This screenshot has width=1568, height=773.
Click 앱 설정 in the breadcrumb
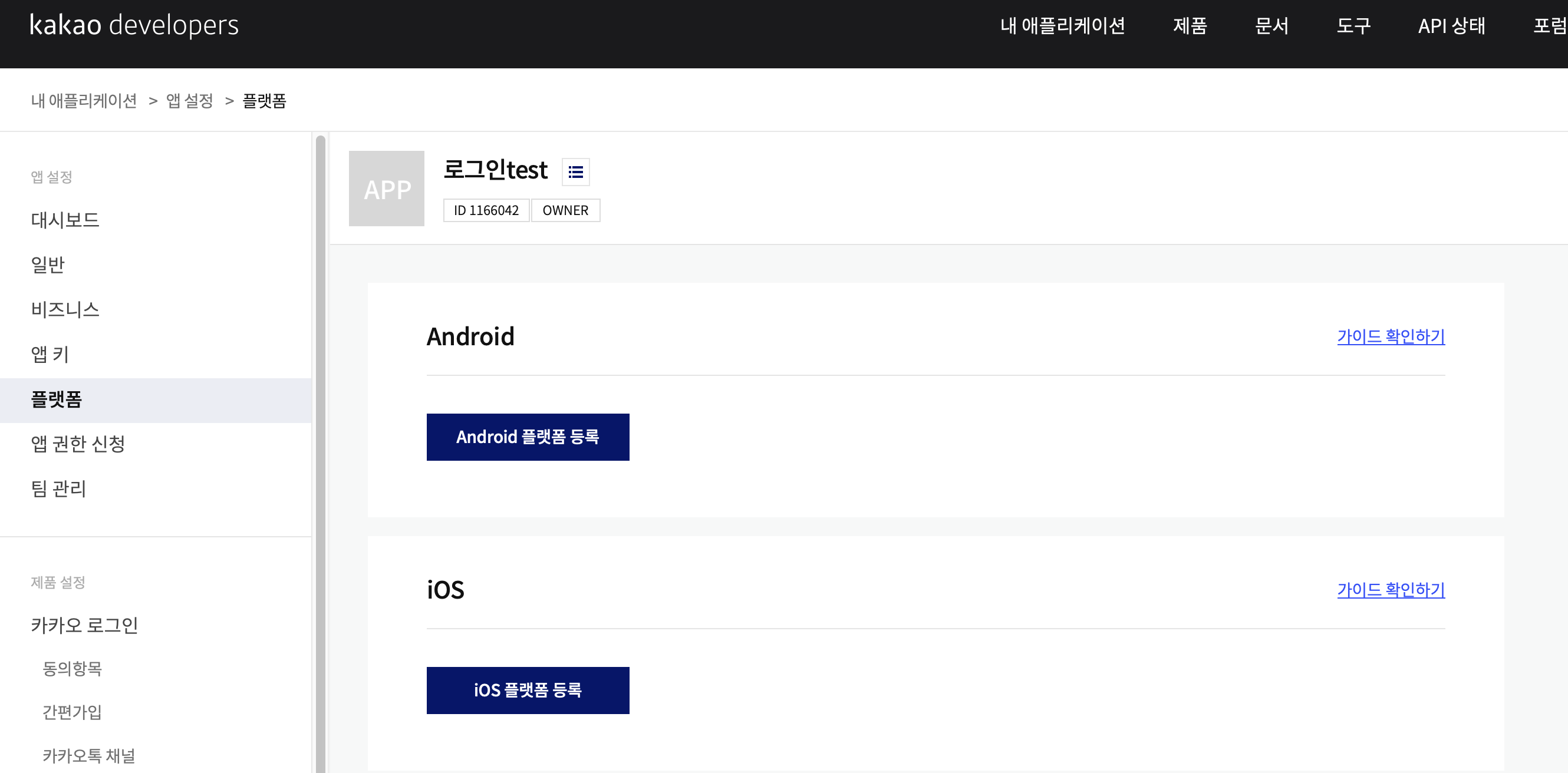click(x=189, y=101)
